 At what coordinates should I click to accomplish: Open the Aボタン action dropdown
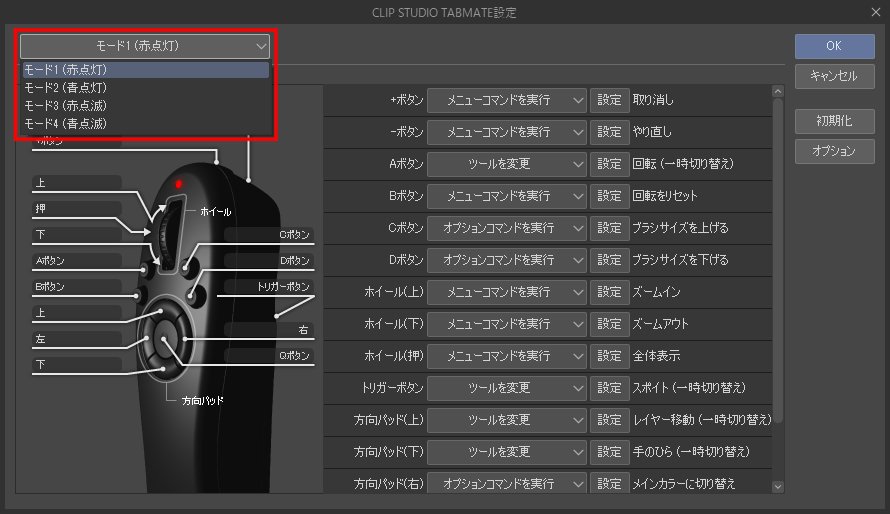507,164
